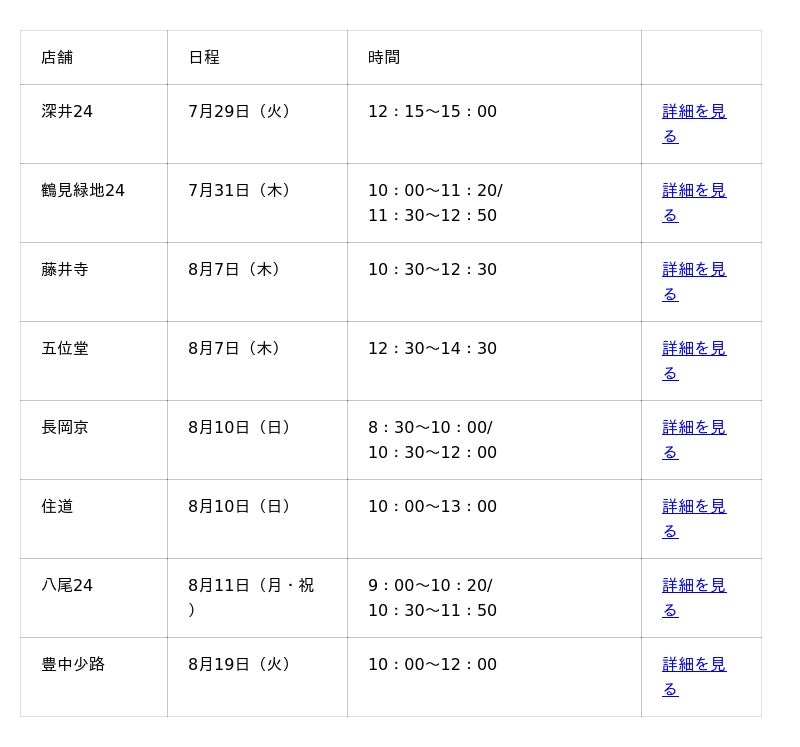
Task: Click the 店舗 column header
Action: (57, 57)
